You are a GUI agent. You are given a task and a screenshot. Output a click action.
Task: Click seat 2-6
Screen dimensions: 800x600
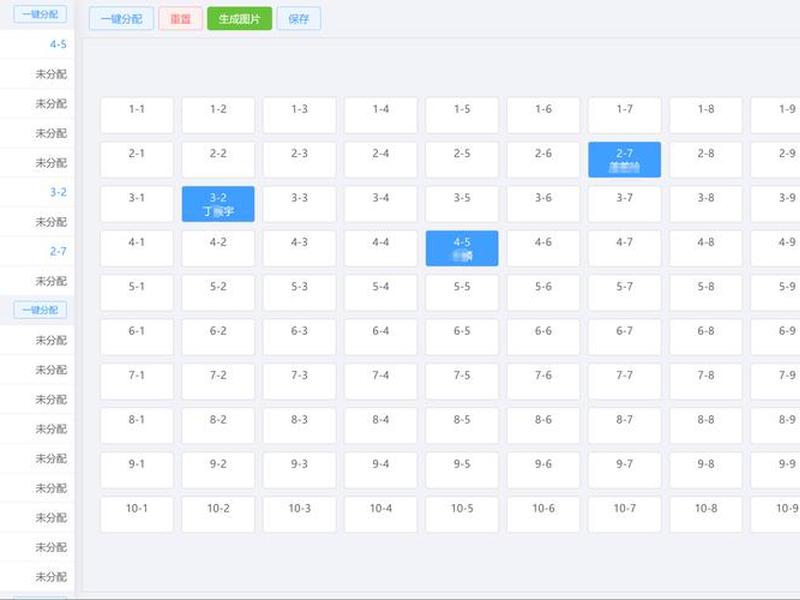pos(543,160)
